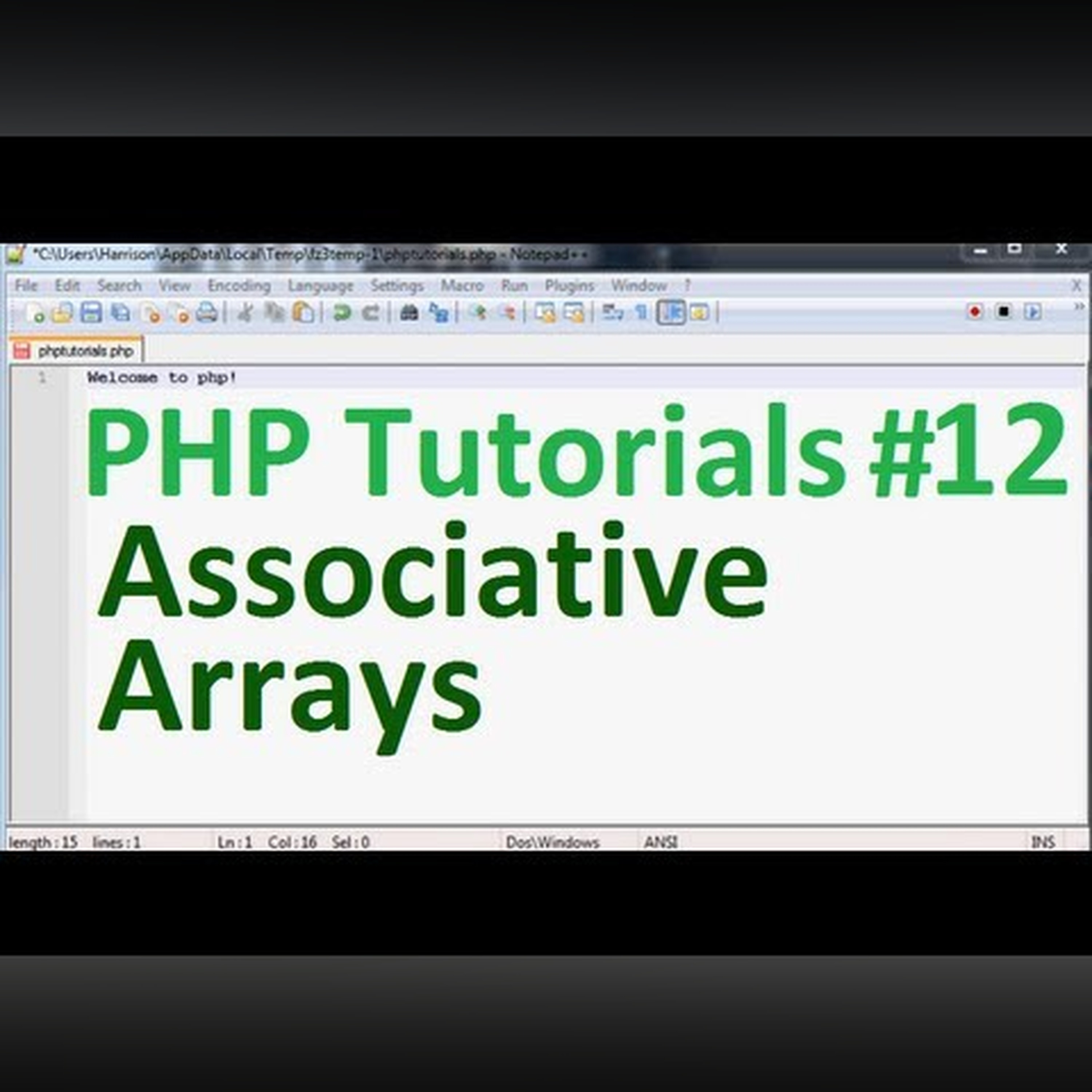
Task: Close document with menu bar X
Action: [x=1077, y=286]
